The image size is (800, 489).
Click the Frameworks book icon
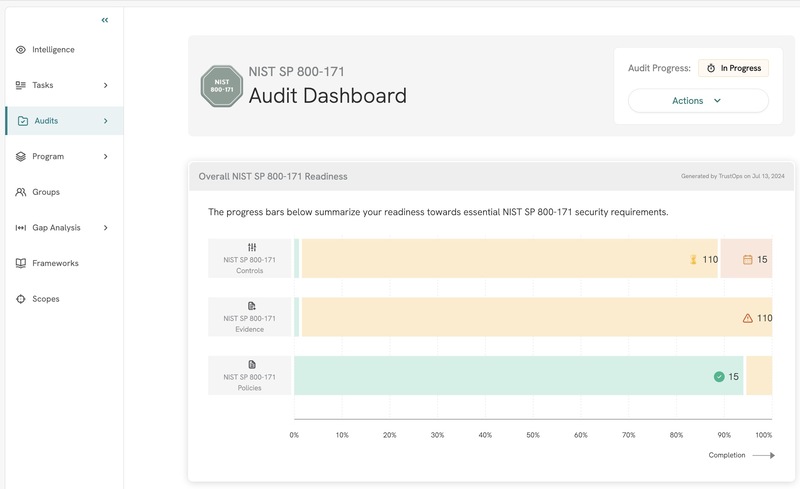20,263
